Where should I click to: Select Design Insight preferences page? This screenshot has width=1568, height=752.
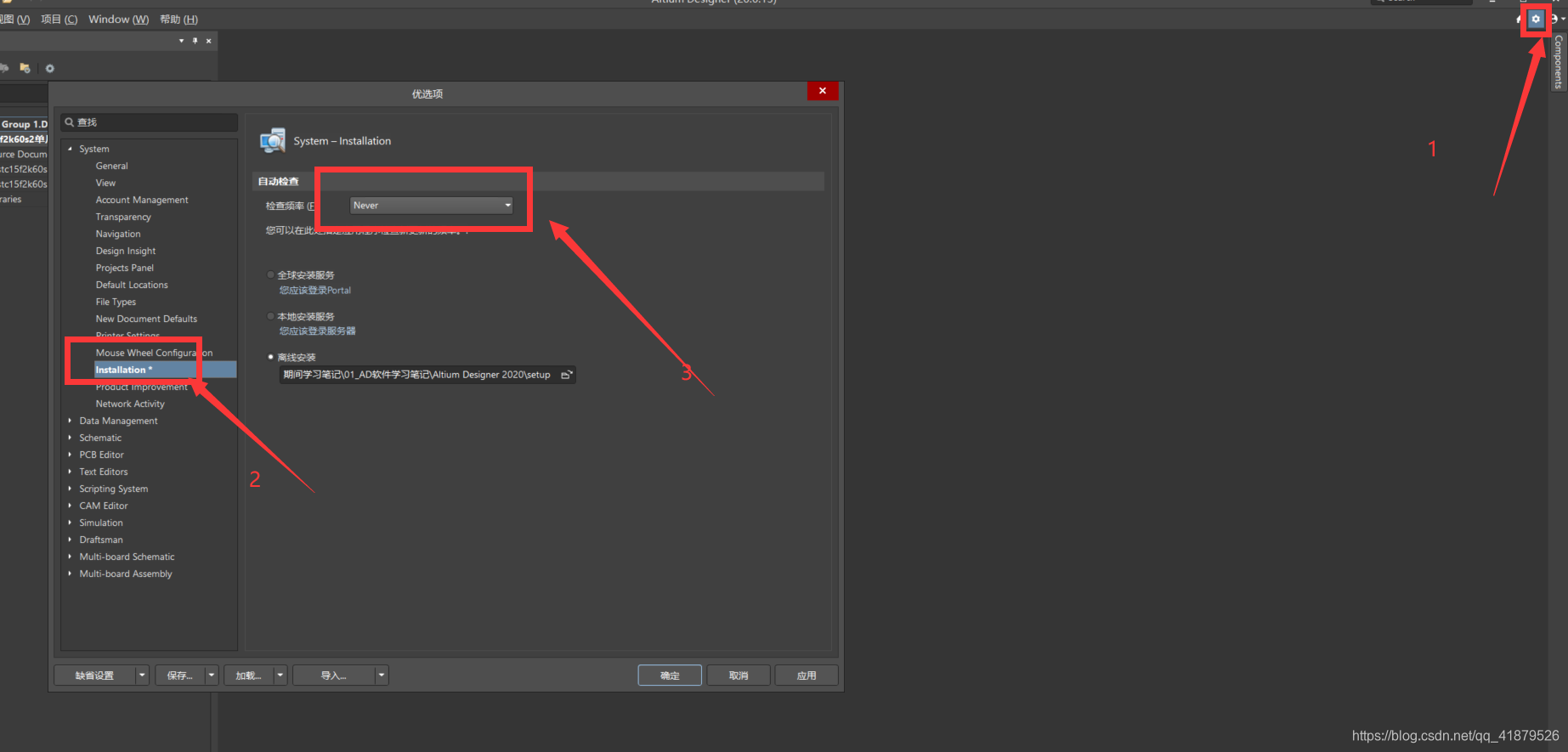tap(126, 251)
